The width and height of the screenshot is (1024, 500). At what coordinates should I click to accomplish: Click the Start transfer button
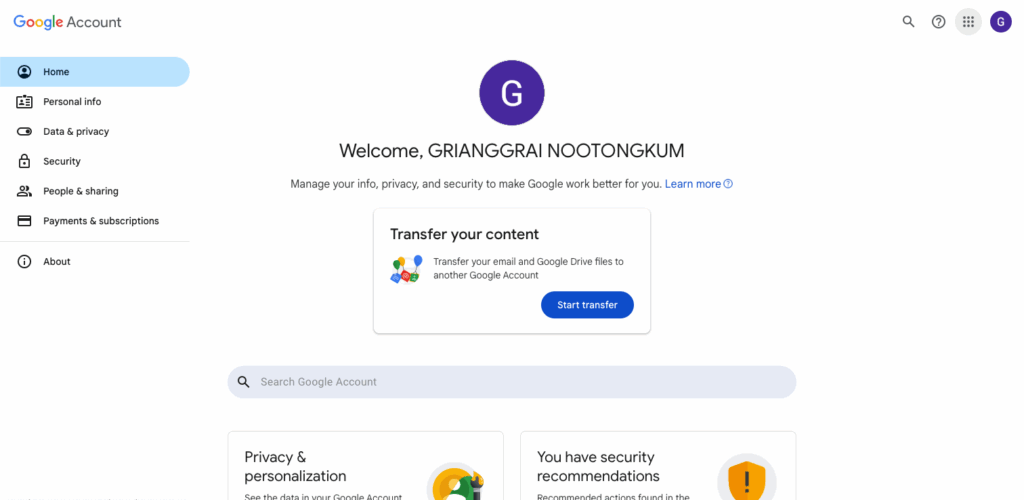click(587, 305)
